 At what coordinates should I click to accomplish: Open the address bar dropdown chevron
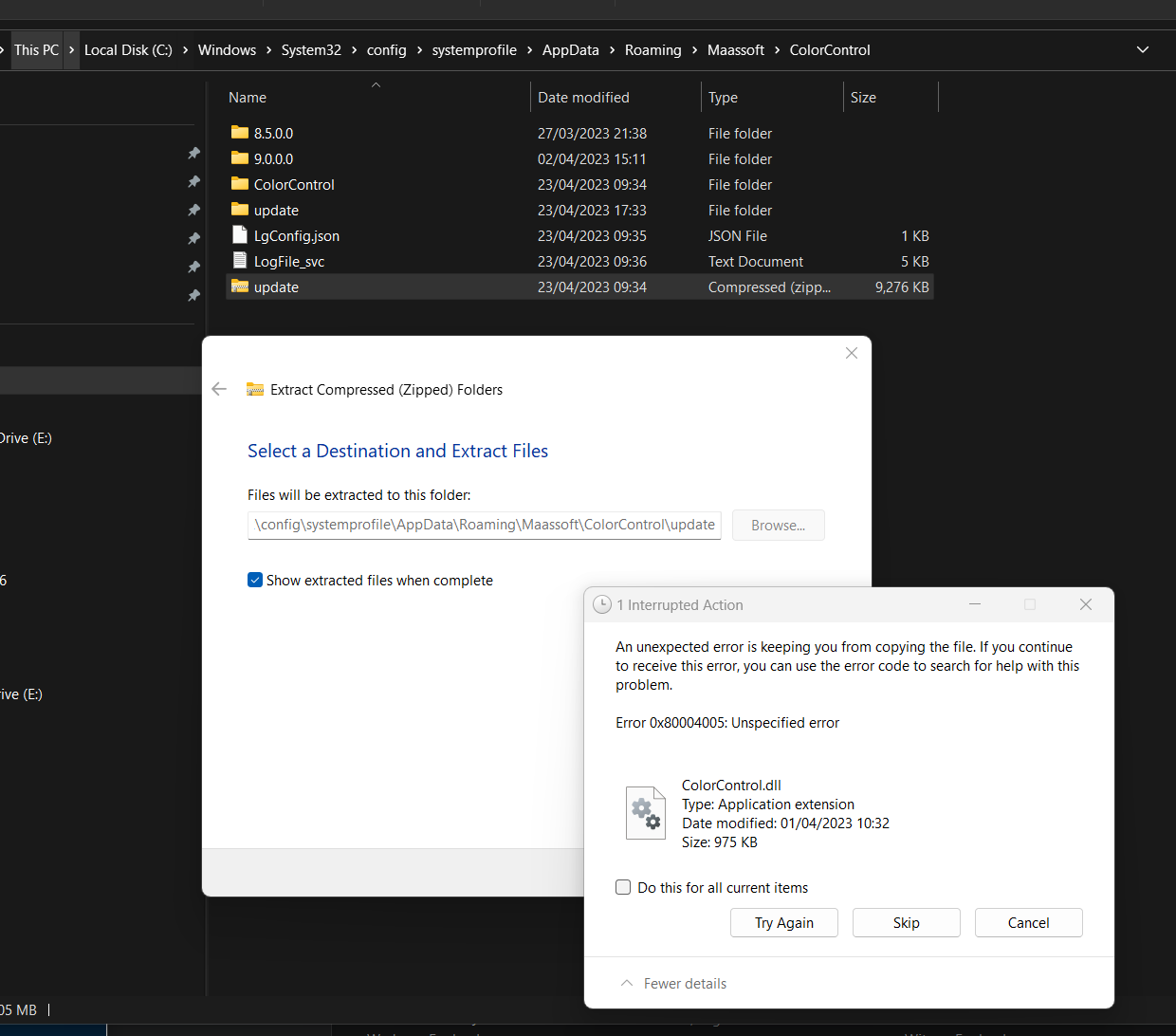click(x=1143, y=49)
